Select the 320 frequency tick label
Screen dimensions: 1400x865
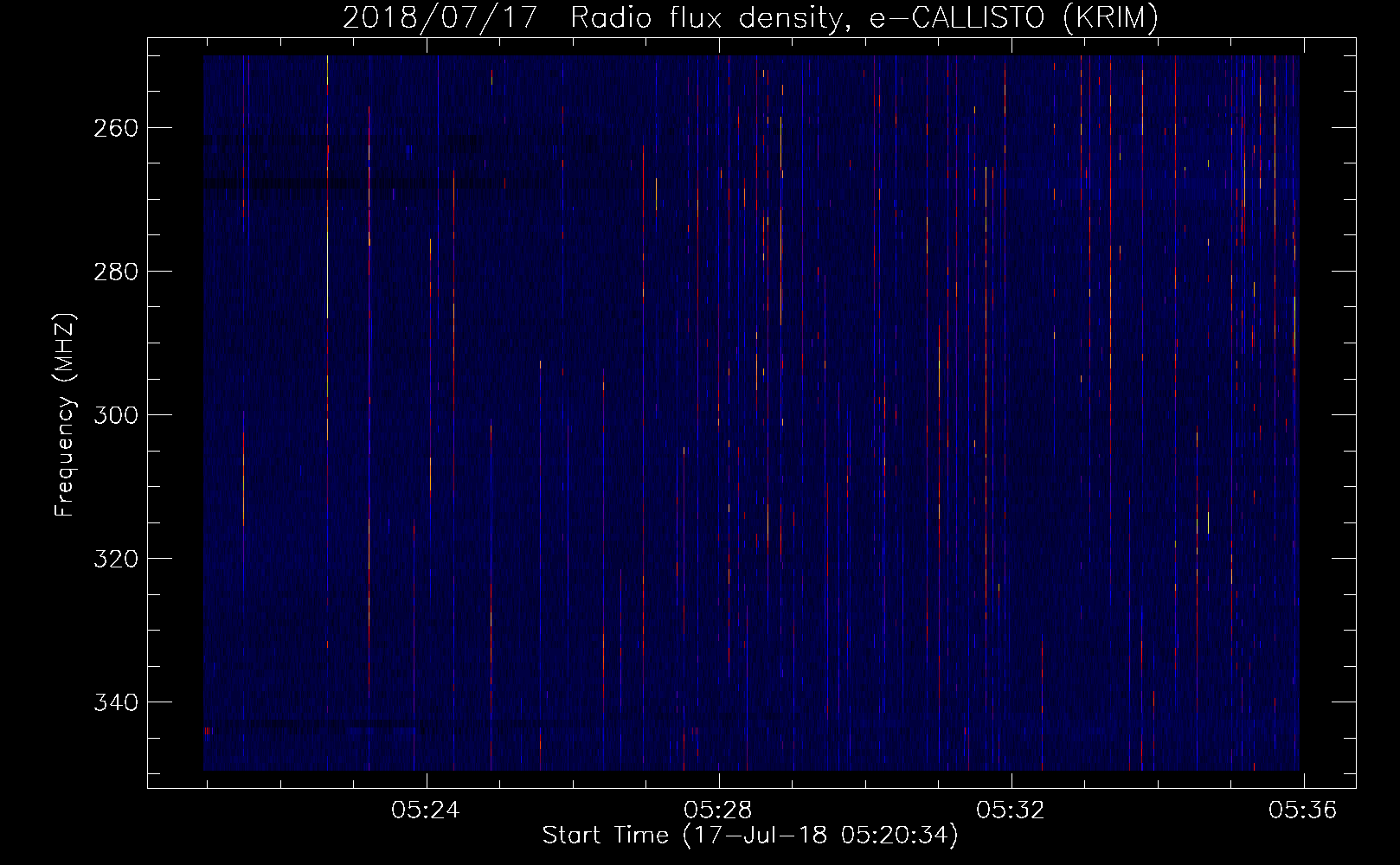click(x=116, y=559)
